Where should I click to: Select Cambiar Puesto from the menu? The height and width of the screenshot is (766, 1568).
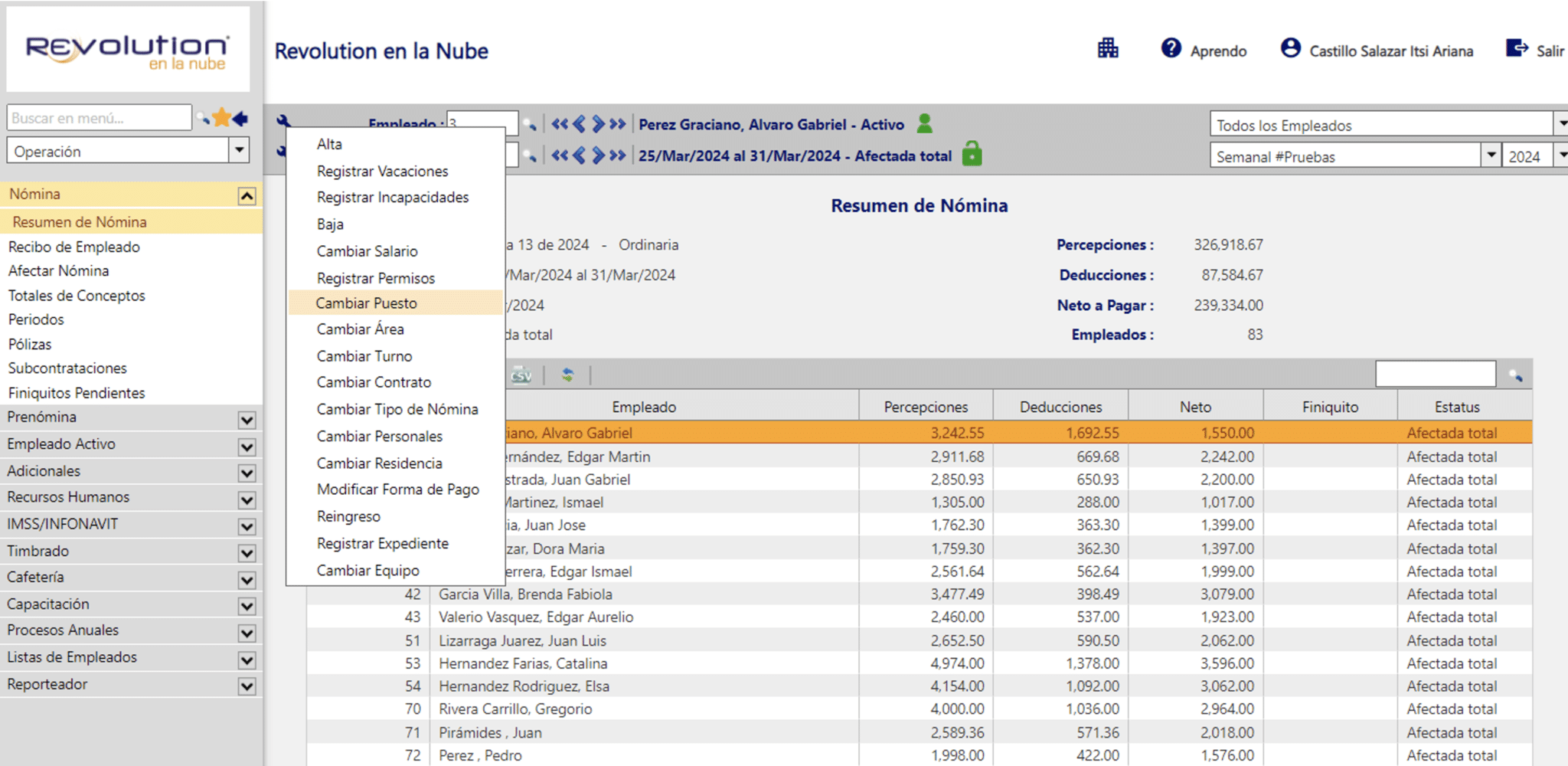366,303
